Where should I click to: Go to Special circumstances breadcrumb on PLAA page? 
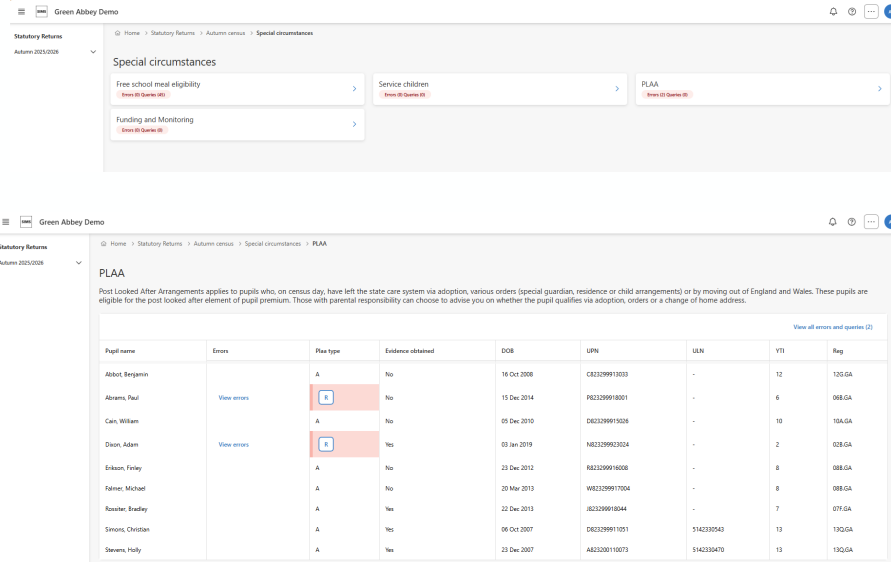tap(272, 243)
